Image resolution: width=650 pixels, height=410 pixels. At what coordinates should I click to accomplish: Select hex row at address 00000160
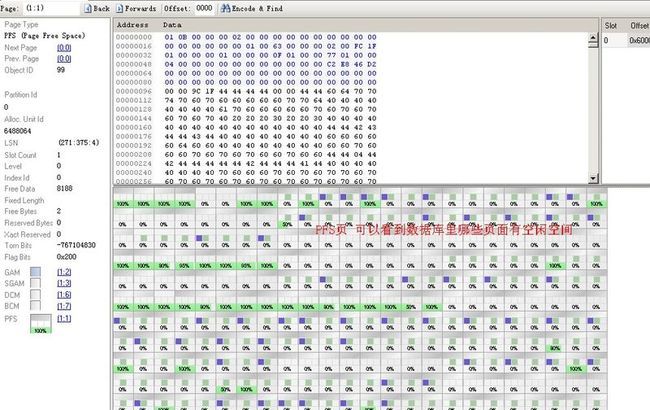pyautogui.click(x=246, y=127)
